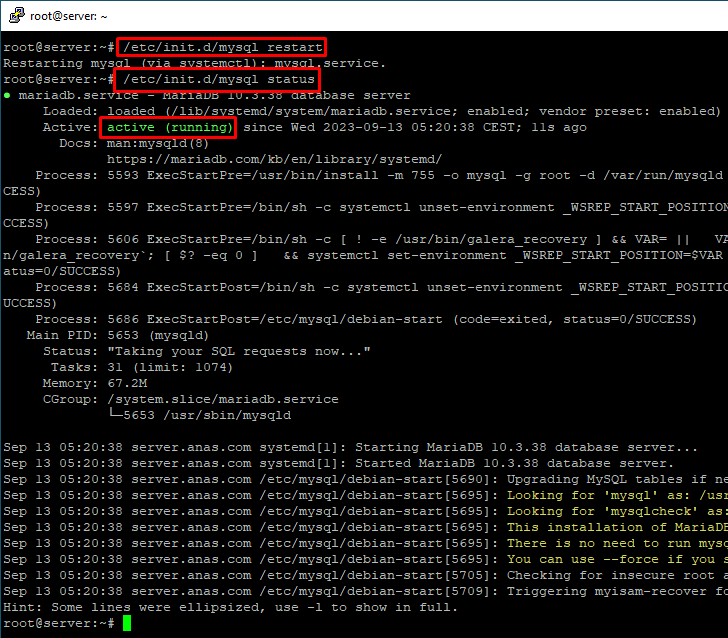728x638 pixels.
Task: Click 'active (running)' status text
Action: (x=169, y=127)
